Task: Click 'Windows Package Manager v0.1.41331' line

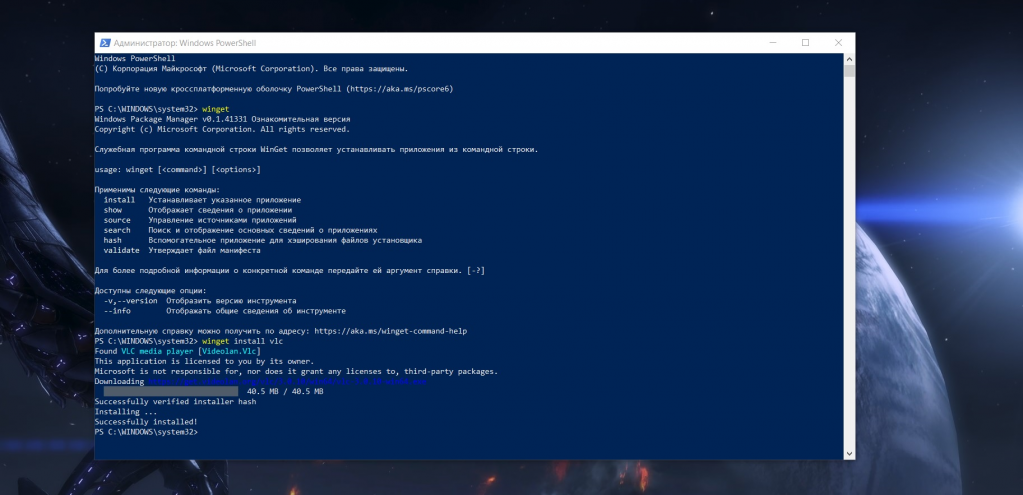Action: pos(222,119)
